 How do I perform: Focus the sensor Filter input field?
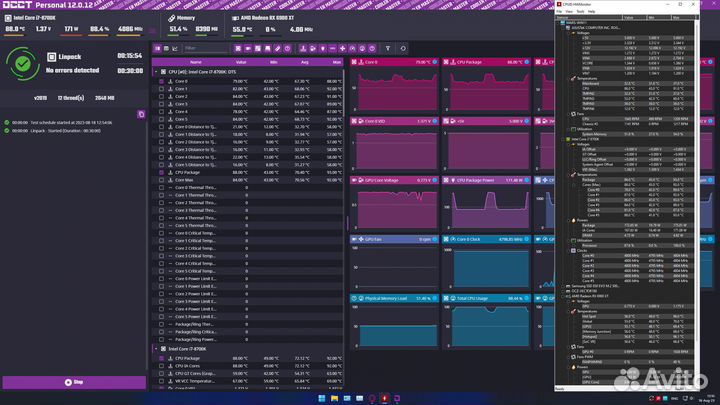point(205,48)
